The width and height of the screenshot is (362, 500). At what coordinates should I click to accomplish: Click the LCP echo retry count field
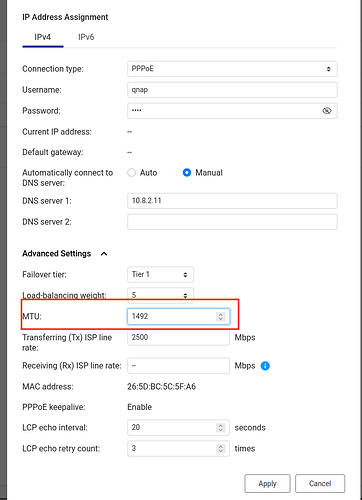click(178, 448)
